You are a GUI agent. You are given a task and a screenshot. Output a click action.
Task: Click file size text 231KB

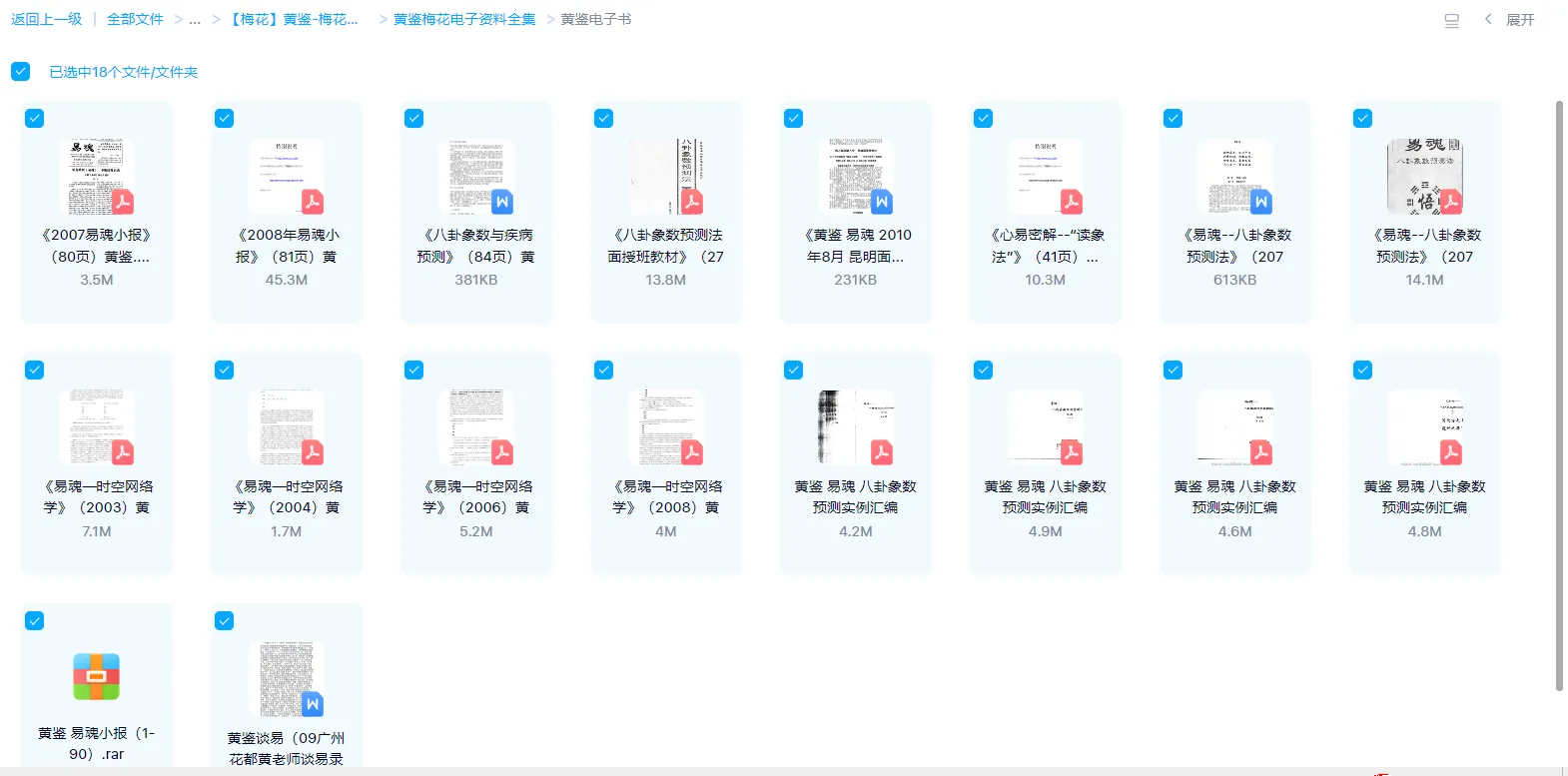856,280
